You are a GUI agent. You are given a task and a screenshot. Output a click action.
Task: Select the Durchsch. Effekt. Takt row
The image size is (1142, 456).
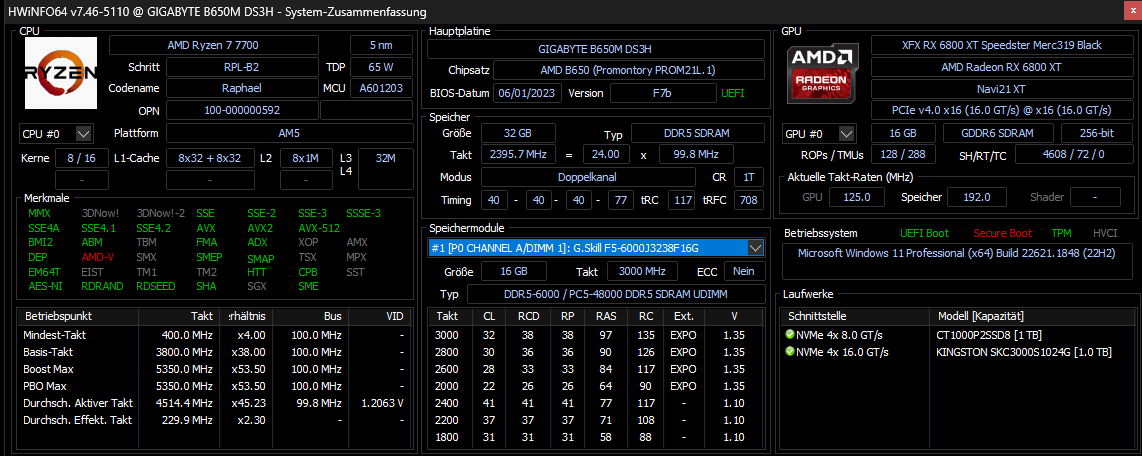[215, 420]
